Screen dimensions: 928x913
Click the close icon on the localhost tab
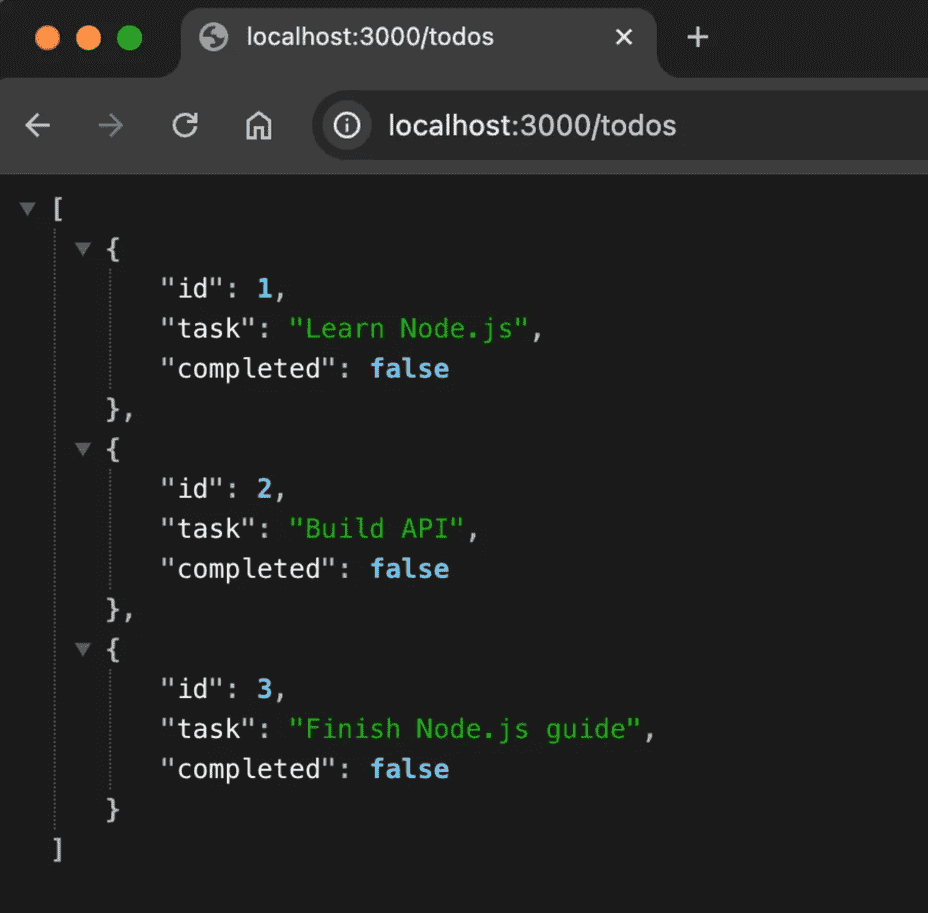[x=624, y=37]
